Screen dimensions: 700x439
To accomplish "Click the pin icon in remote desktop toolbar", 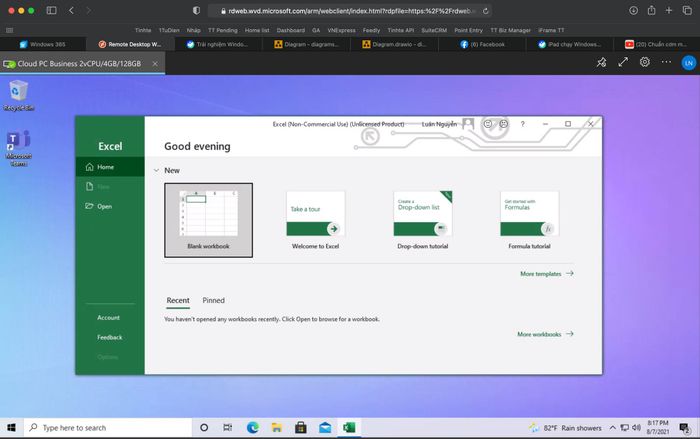I will (601, 63).
